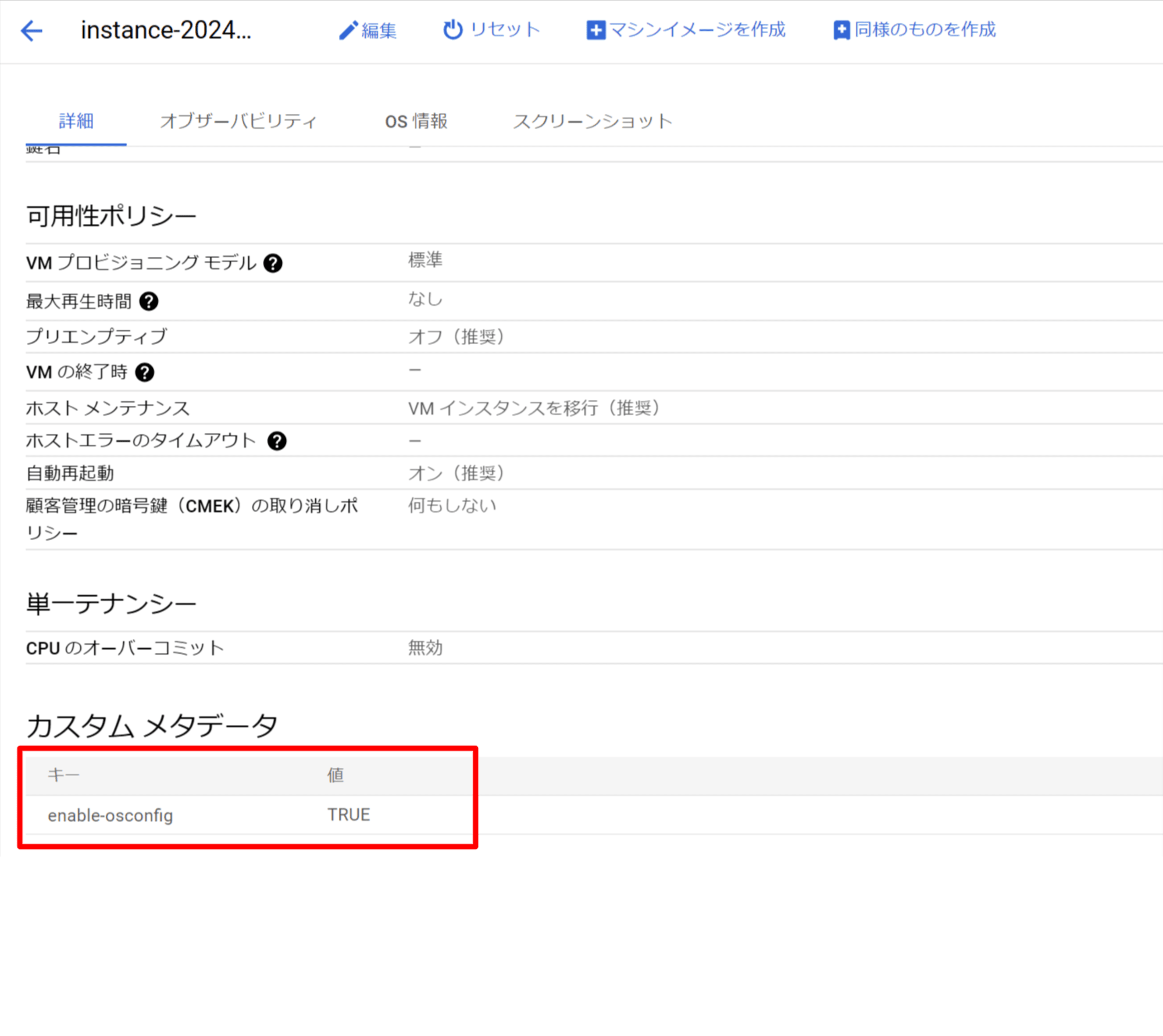1163x1036 pixels.
Task: Click the pencil icon beside 編集
Action: pos(348,30)
